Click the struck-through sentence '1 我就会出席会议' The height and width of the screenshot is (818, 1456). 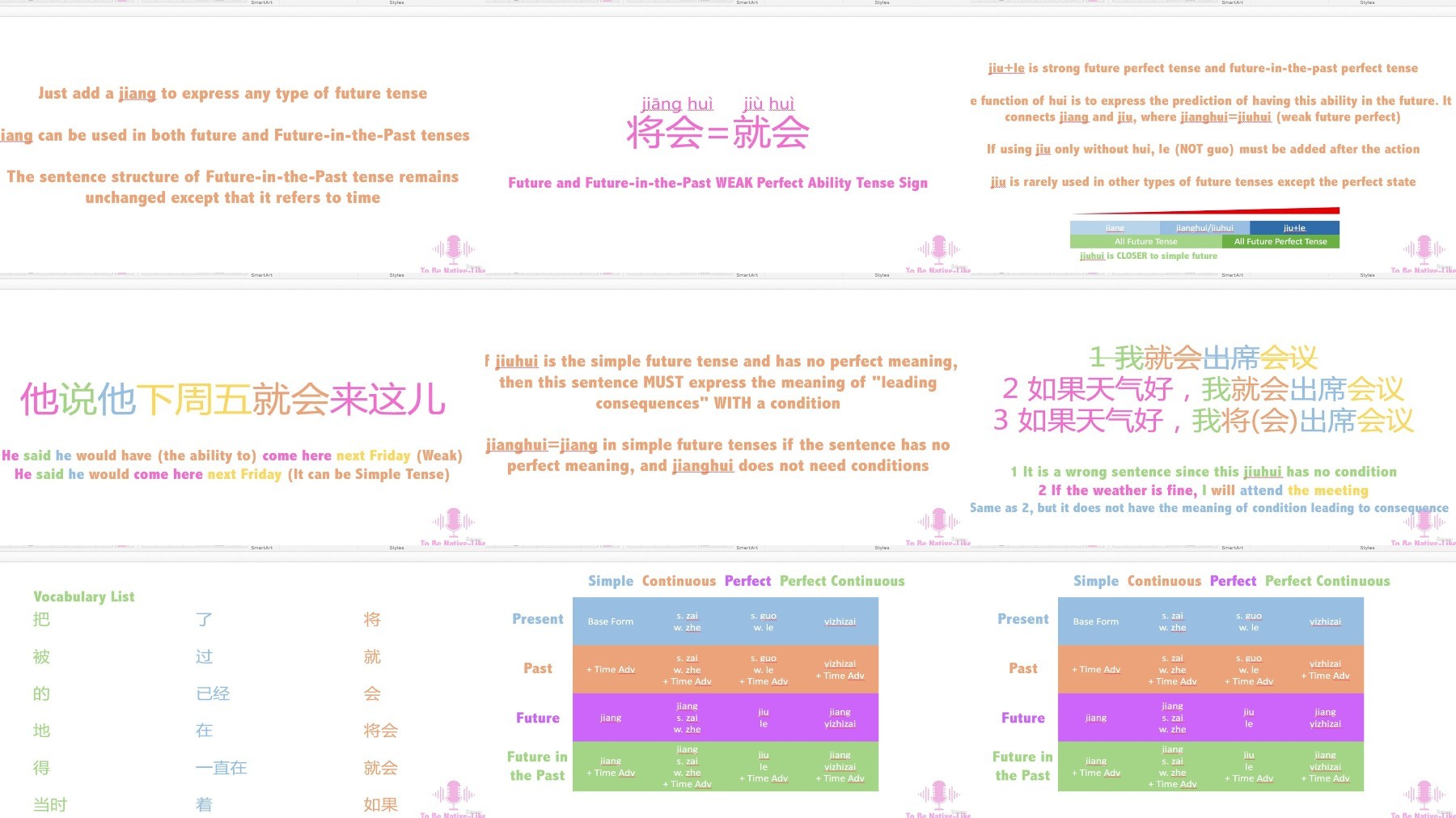(1203, 357)
